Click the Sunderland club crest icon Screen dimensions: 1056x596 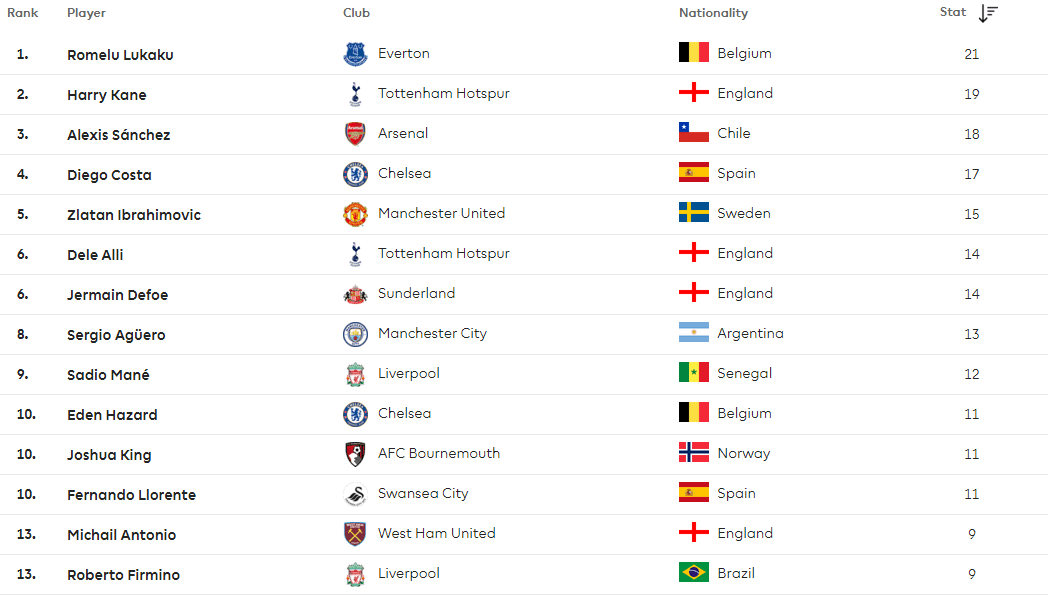(x=355, y=294)
